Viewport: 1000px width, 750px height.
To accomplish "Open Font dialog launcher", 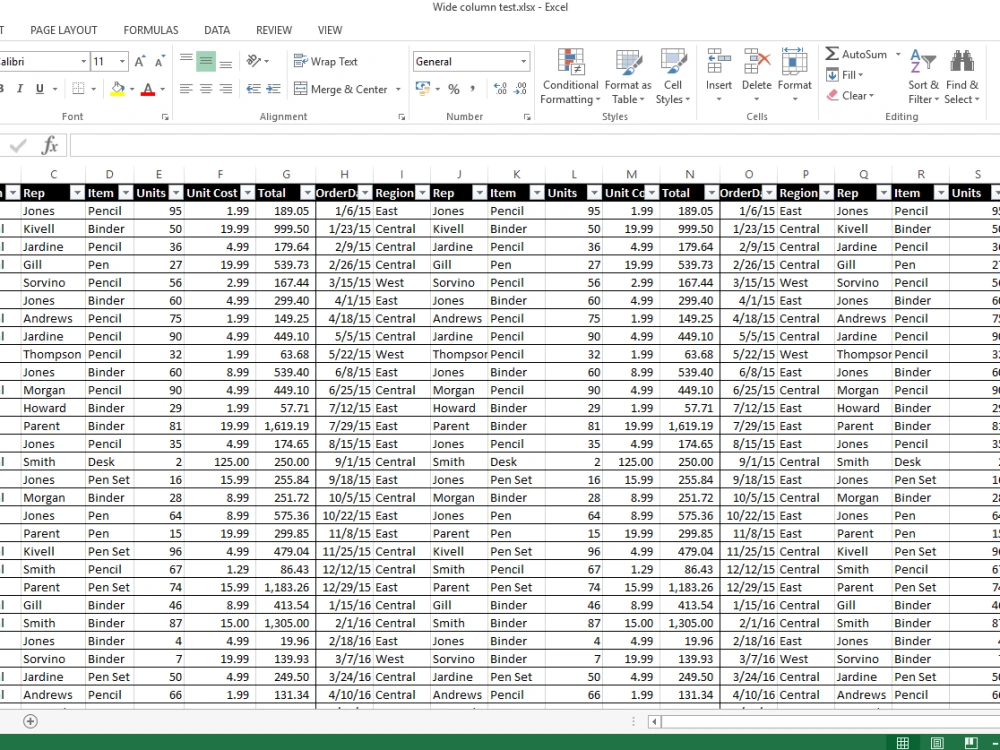I will click(x=165, y=117).
